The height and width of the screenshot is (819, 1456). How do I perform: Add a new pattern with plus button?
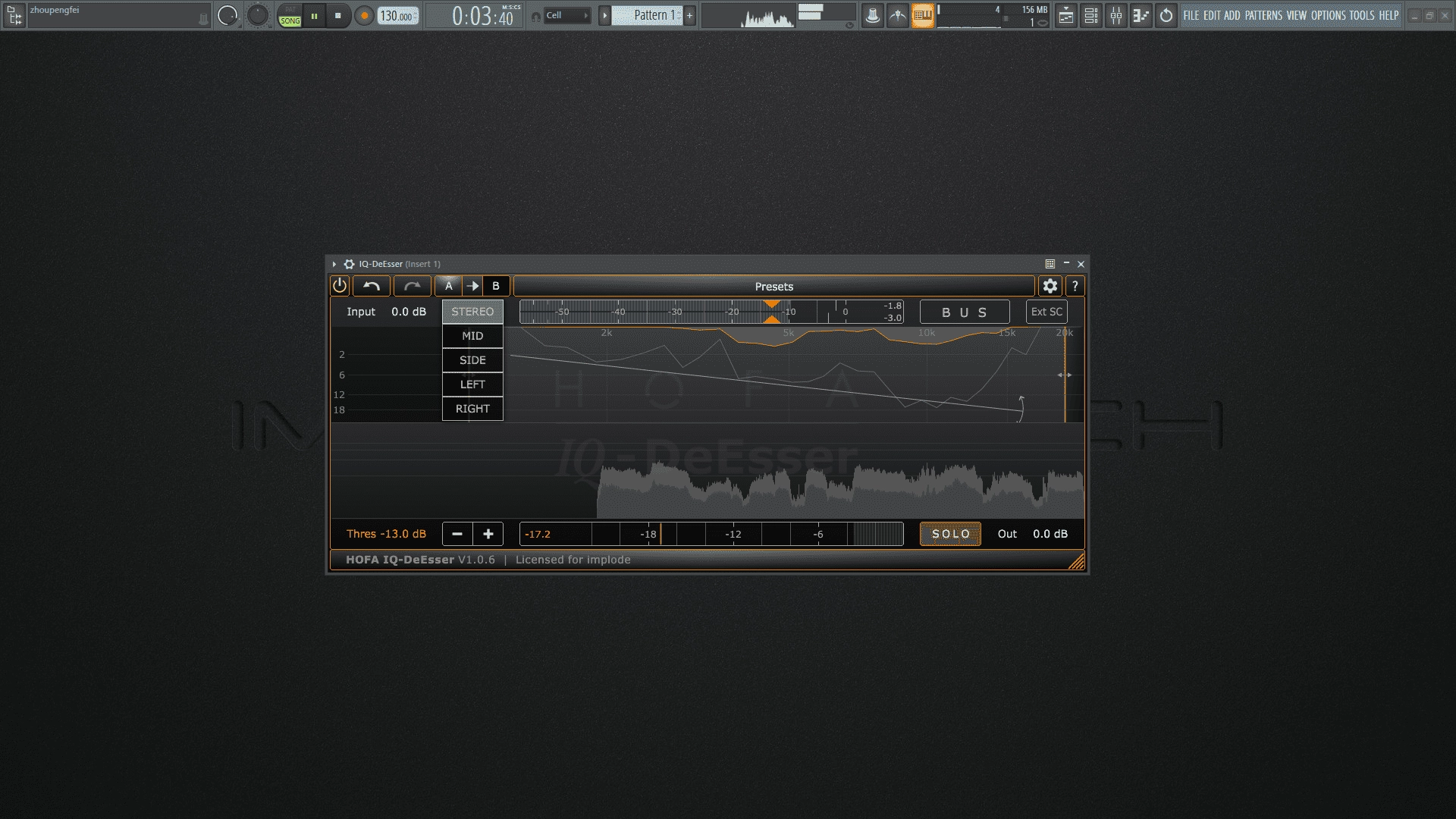pos(689,15)
